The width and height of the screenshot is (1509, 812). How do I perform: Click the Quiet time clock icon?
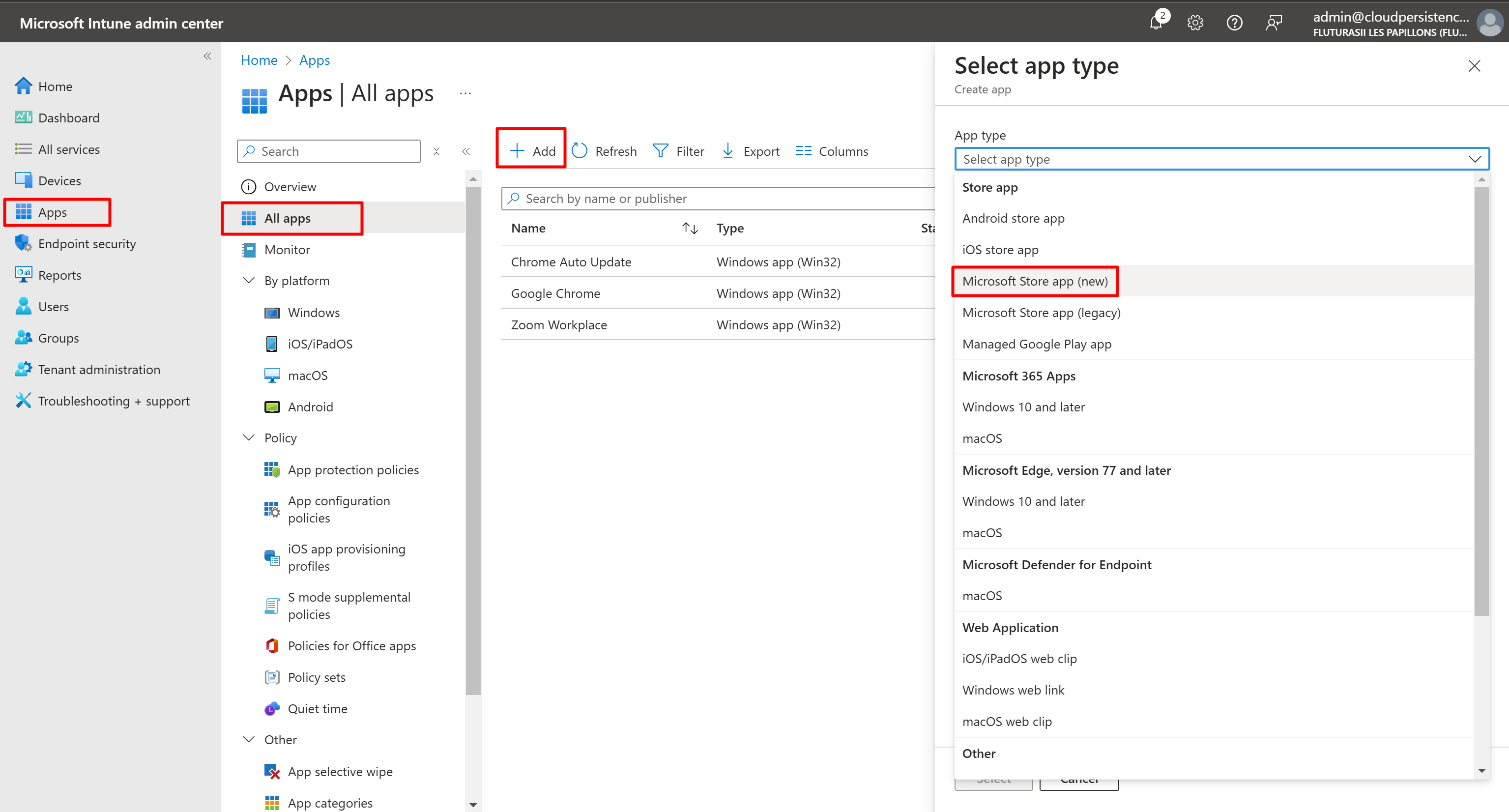click(x=272, y=709)
